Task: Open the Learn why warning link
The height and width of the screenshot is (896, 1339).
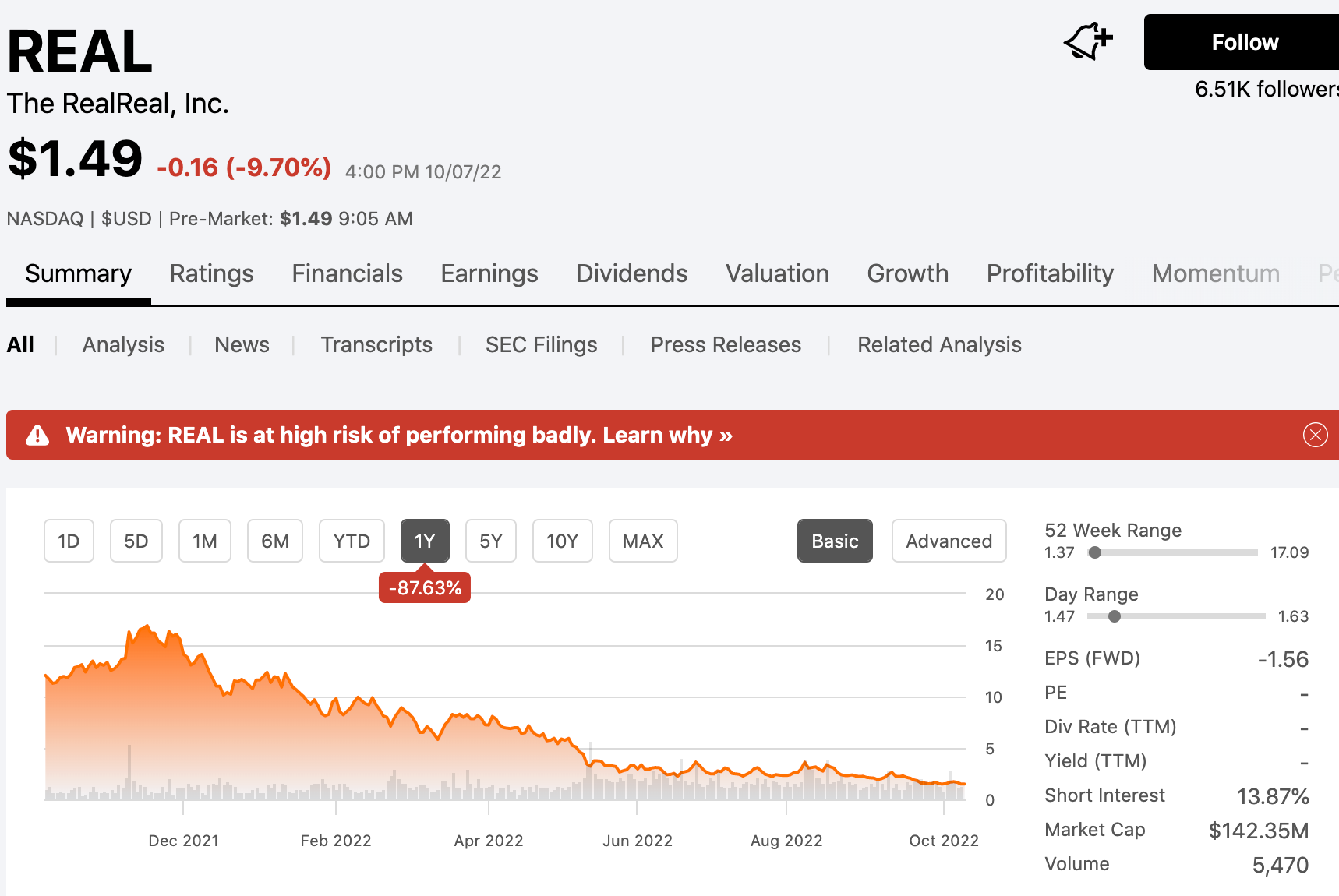Action: [667, 435]
